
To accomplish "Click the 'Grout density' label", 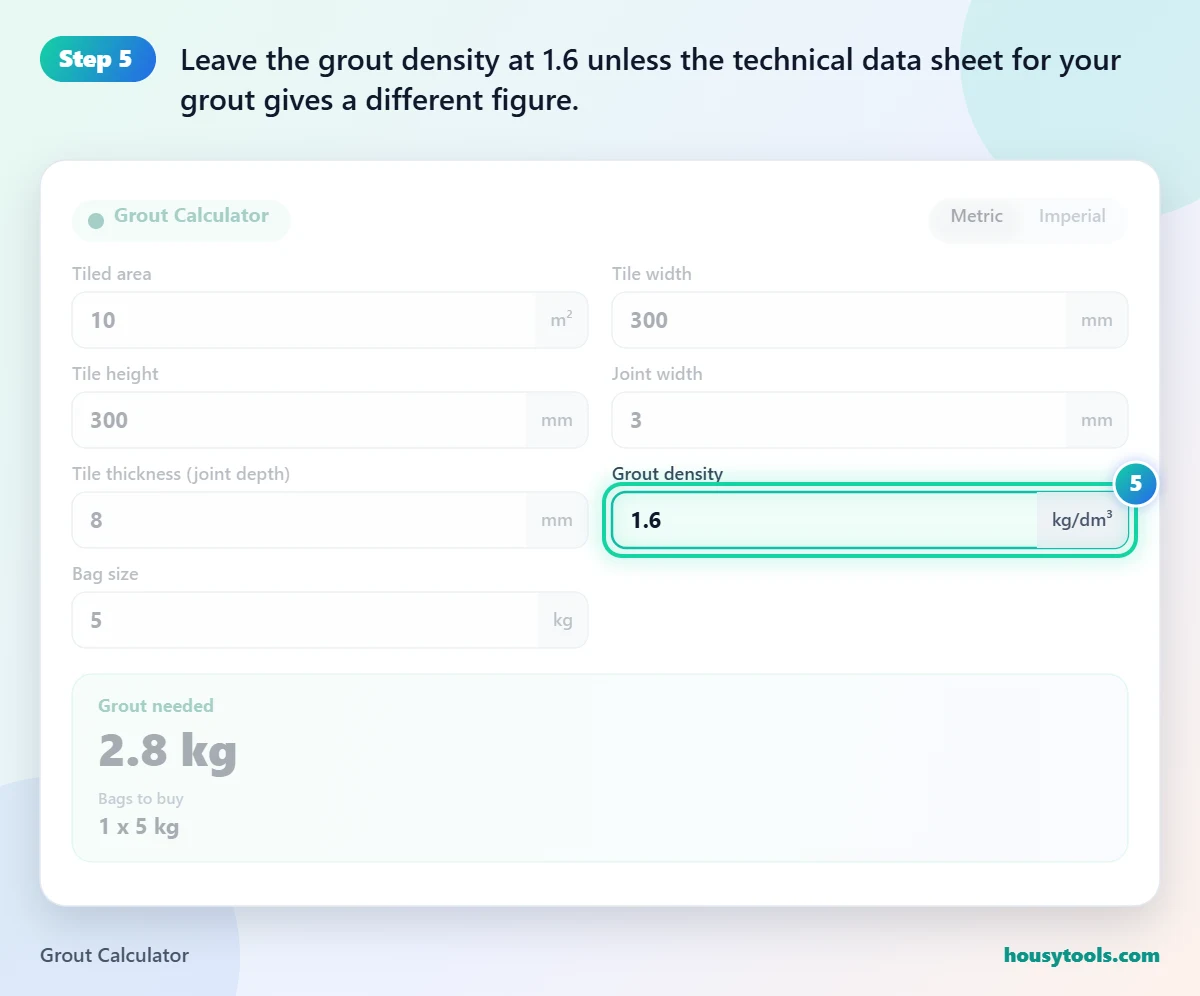I will click(667, 474).
